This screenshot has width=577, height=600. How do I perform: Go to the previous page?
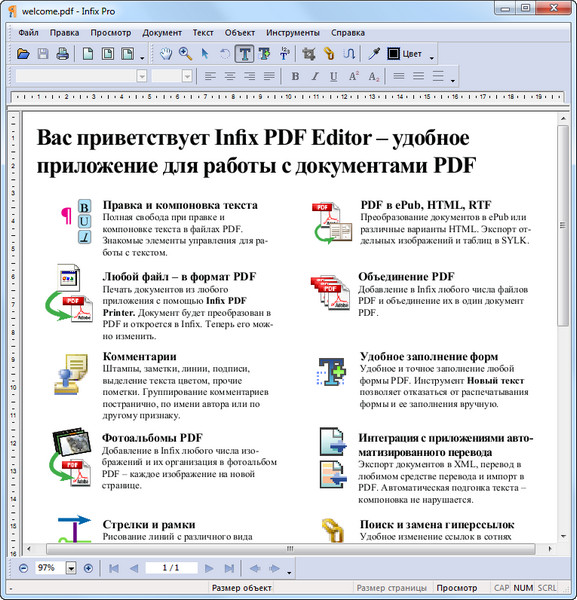[134, 568]
